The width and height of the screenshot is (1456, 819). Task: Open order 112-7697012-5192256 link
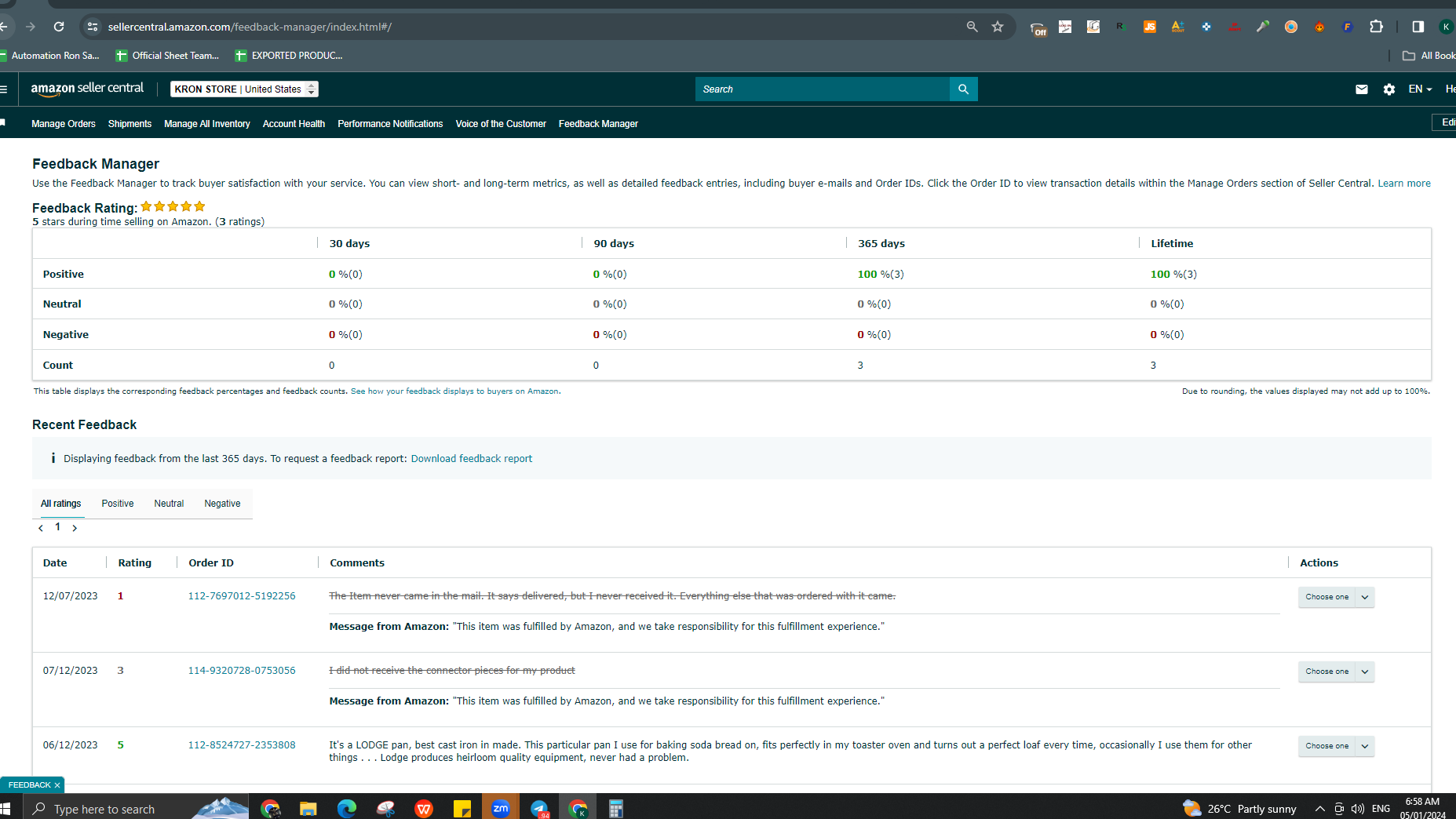pos(242,596)
